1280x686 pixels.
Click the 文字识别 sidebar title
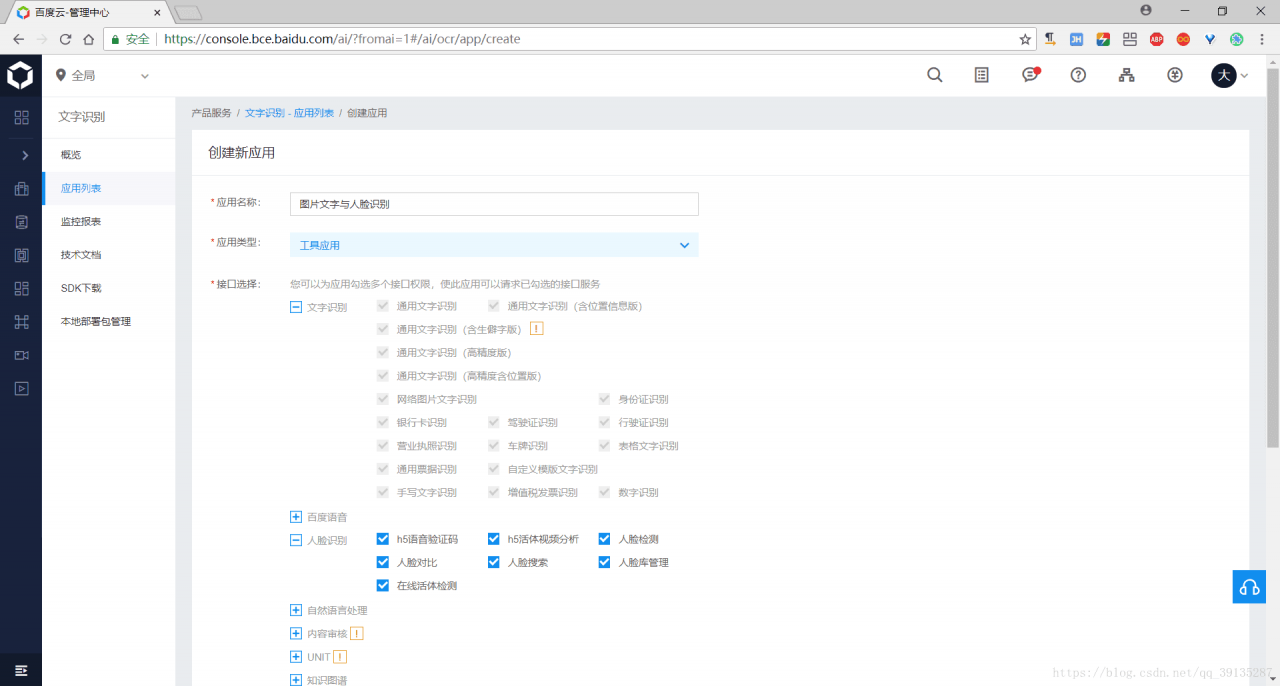click(x=82, y=117)
